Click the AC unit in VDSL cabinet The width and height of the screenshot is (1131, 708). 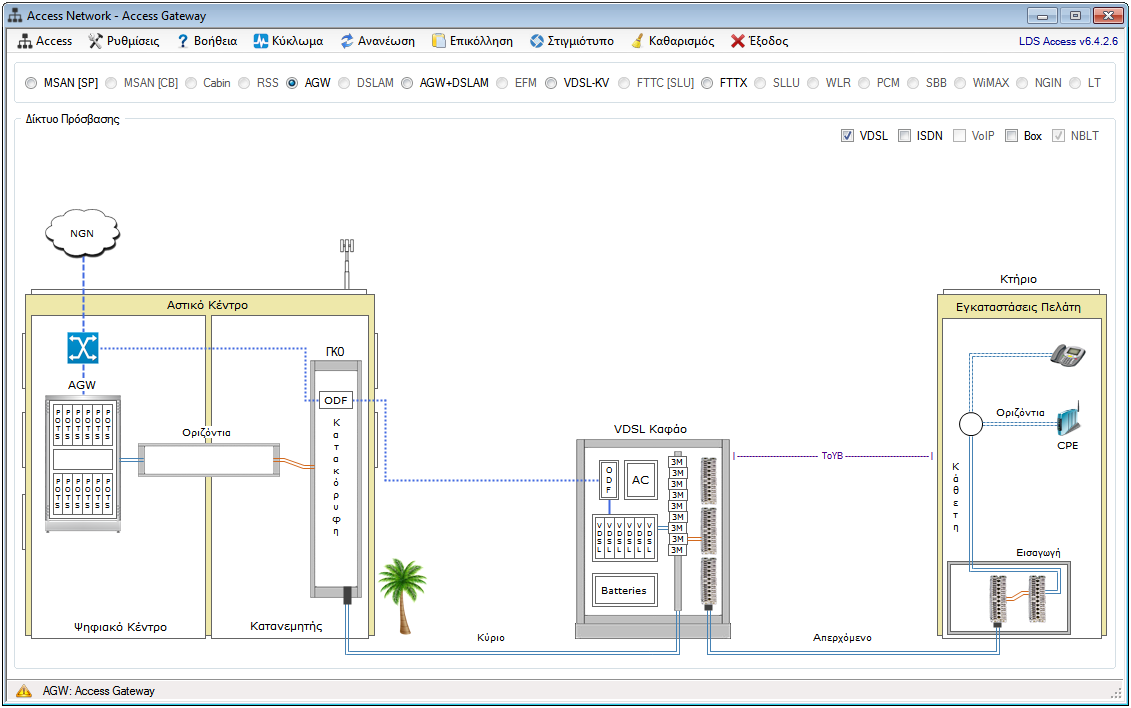pos(640,480)
